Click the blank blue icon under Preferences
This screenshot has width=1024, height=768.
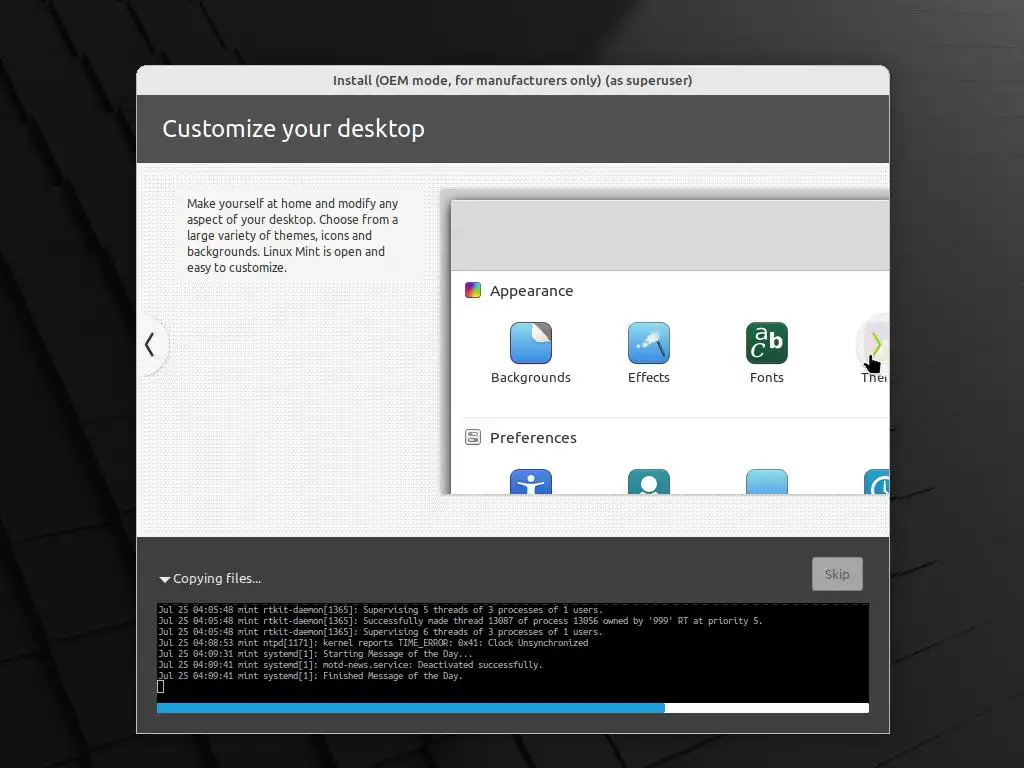(767, 482)
